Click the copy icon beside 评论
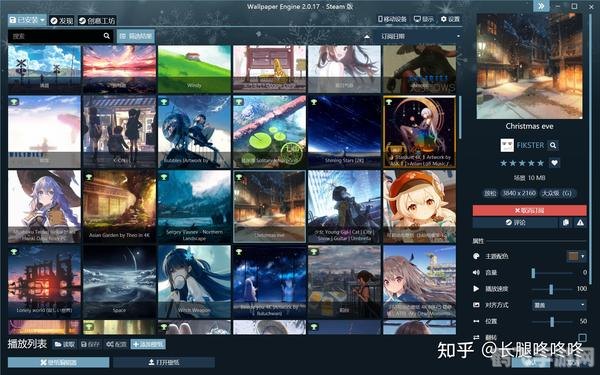 (x=566, y=222)
